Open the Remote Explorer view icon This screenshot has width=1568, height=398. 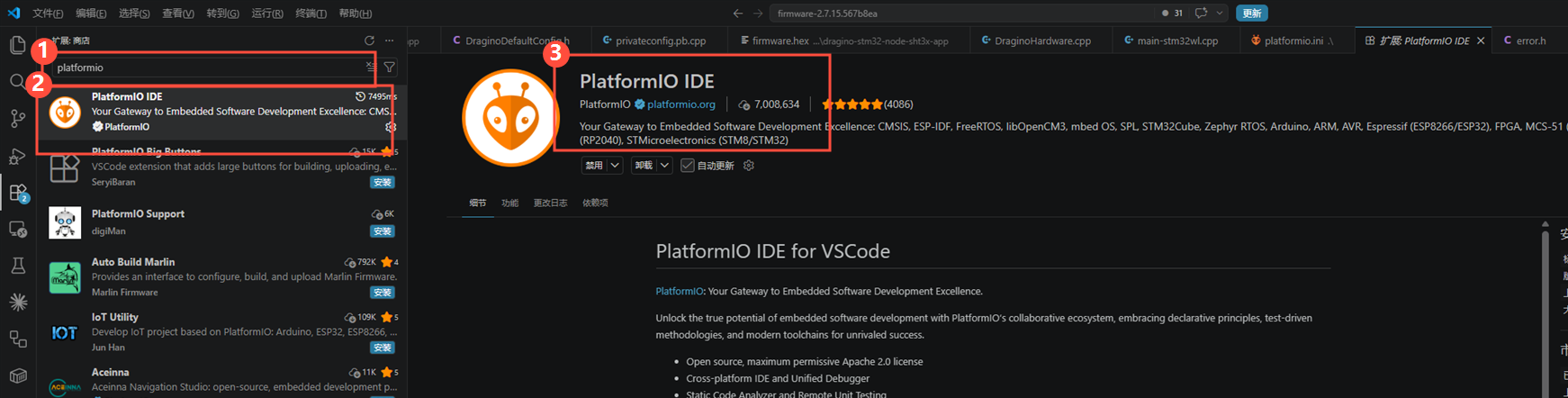[18, 229]
